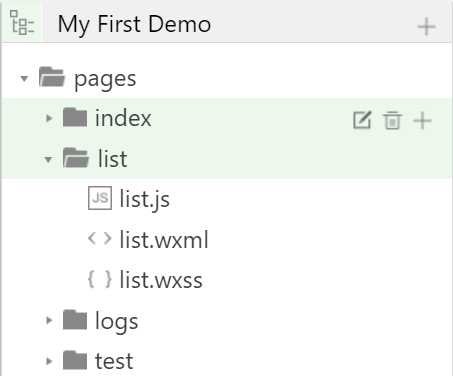Screen dimensions: 453x376
Task: Click the JS file icon next to list.js
Action: click(x=100, y=198)
